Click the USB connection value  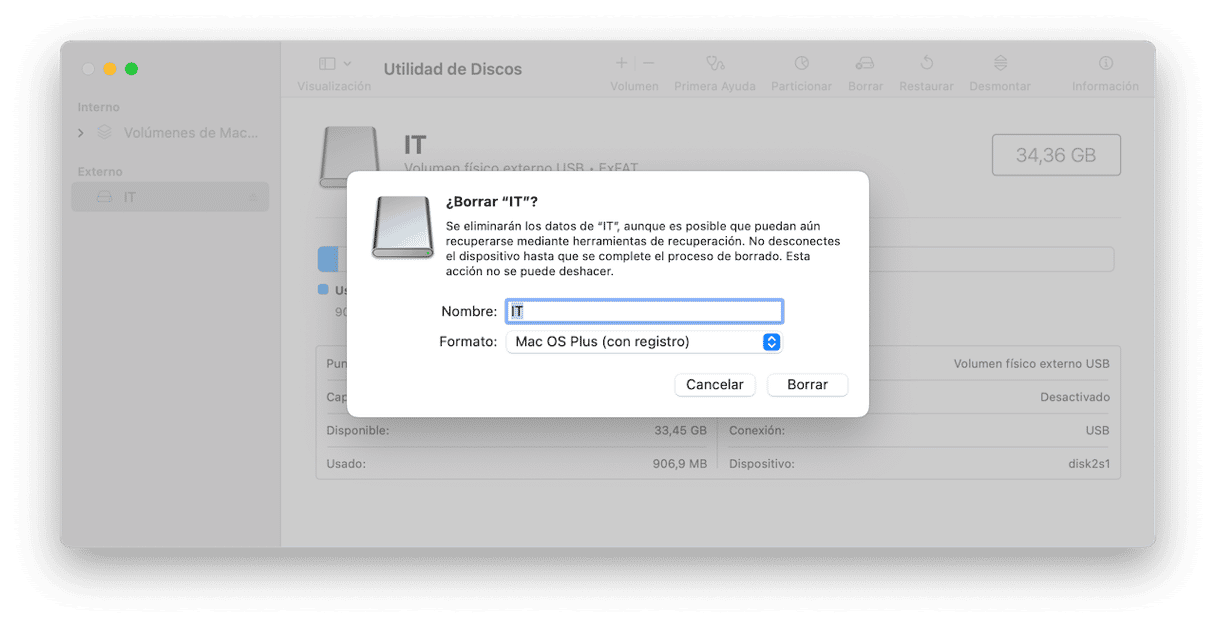(1097, 431)
